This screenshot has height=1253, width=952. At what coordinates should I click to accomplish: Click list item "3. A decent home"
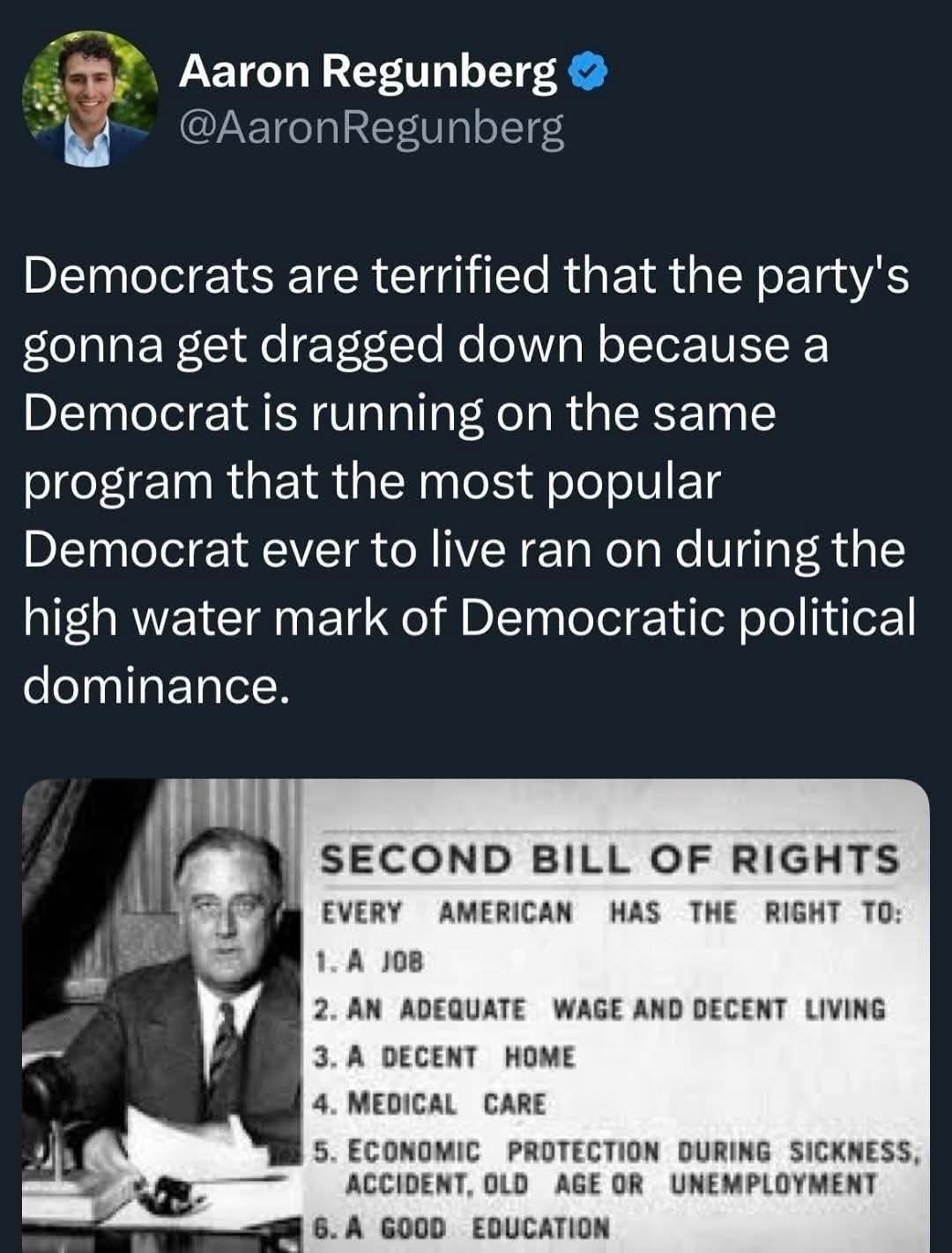point(445,1056)
